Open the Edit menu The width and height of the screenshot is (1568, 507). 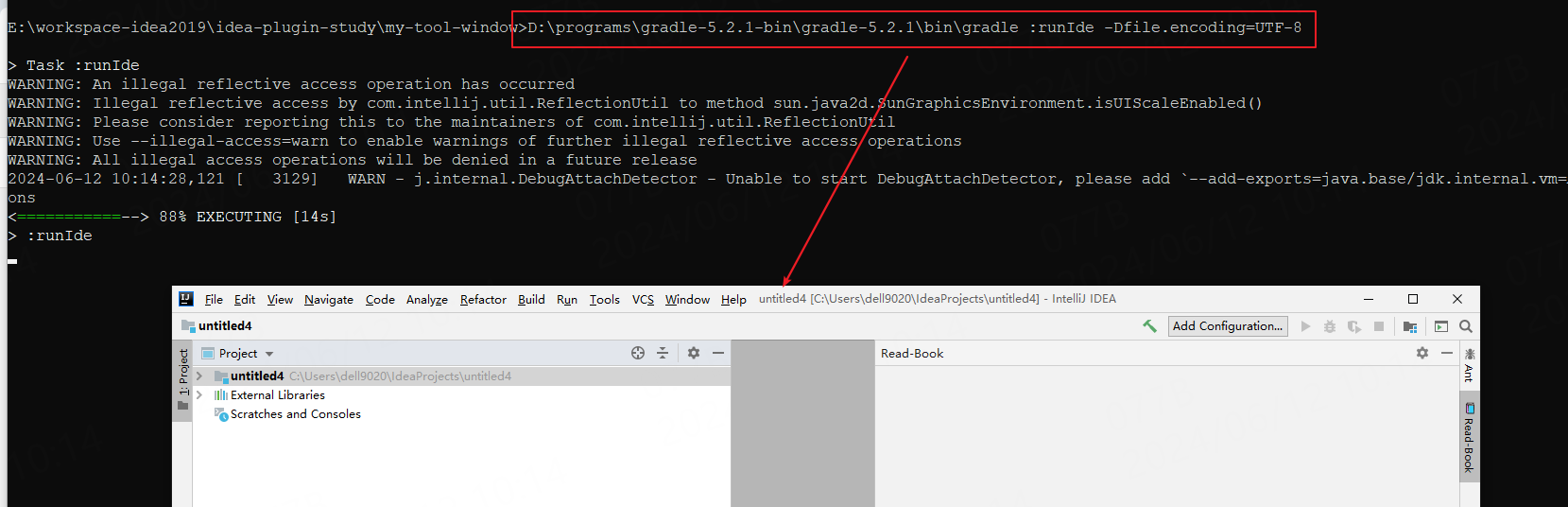click(x=245, y=300)
